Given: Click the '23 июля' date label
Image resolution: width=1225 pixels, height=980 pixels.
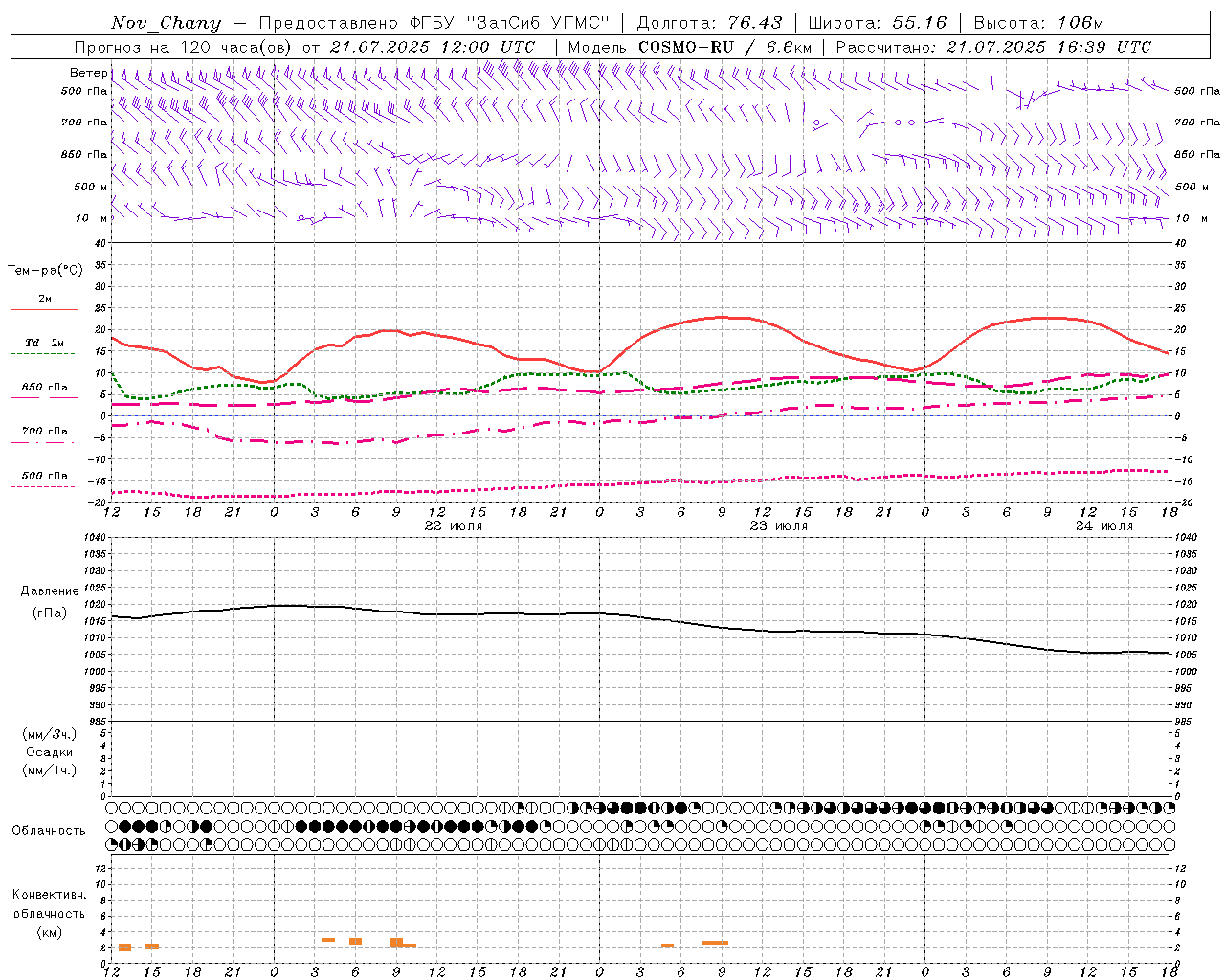Looking at the screenshot, I should (x=778, y=526).
